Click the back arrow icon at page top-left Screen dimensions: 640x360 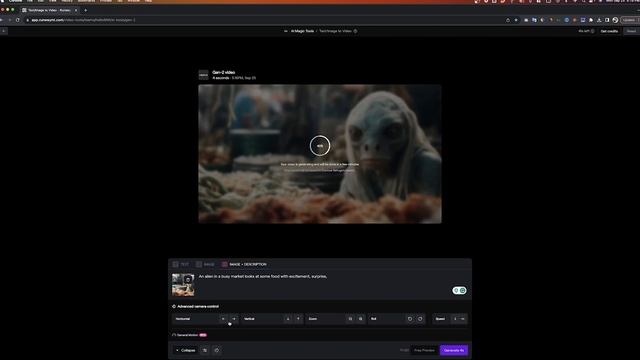tap(4, 31)
